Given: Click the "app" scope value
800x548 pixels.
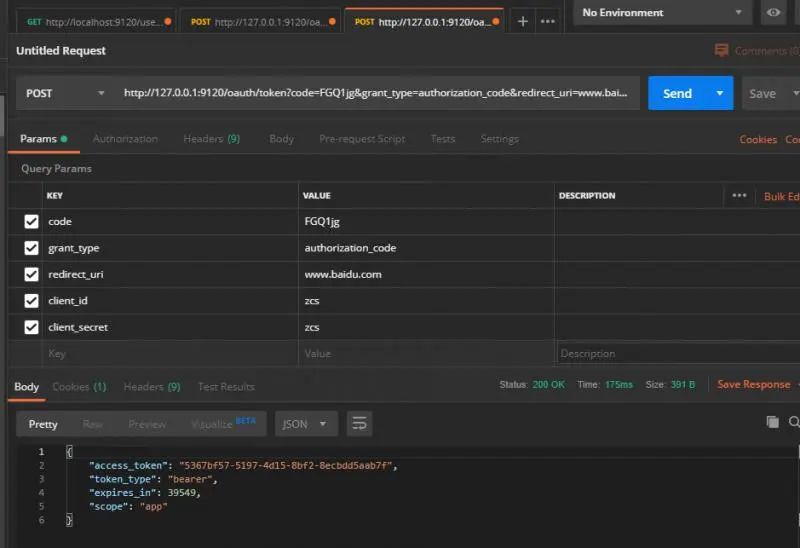Looking at the screenshot, I should pyautogui.click(x=154, y=506).
